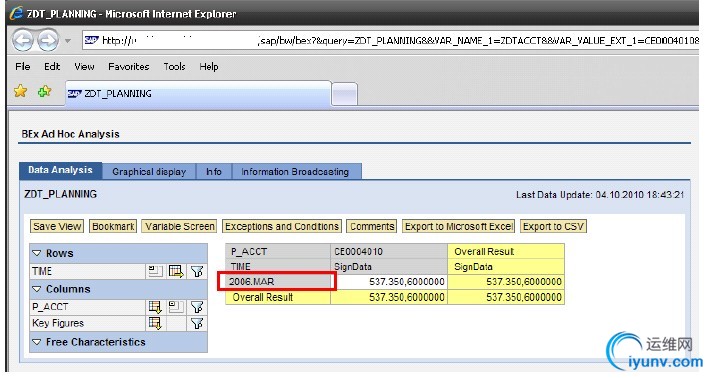Switch to Graphical display tab

[x=149, y=172]
